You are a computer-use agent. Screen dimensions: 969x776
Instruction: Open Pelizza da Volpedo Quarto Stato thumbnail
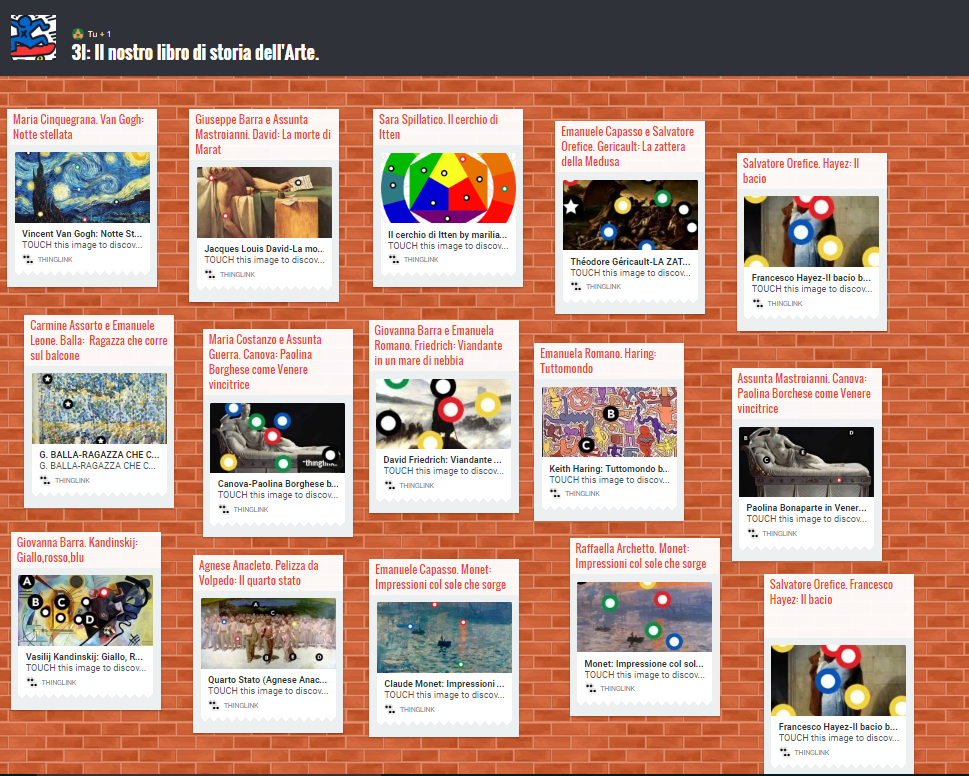click(x=268, y=633)
